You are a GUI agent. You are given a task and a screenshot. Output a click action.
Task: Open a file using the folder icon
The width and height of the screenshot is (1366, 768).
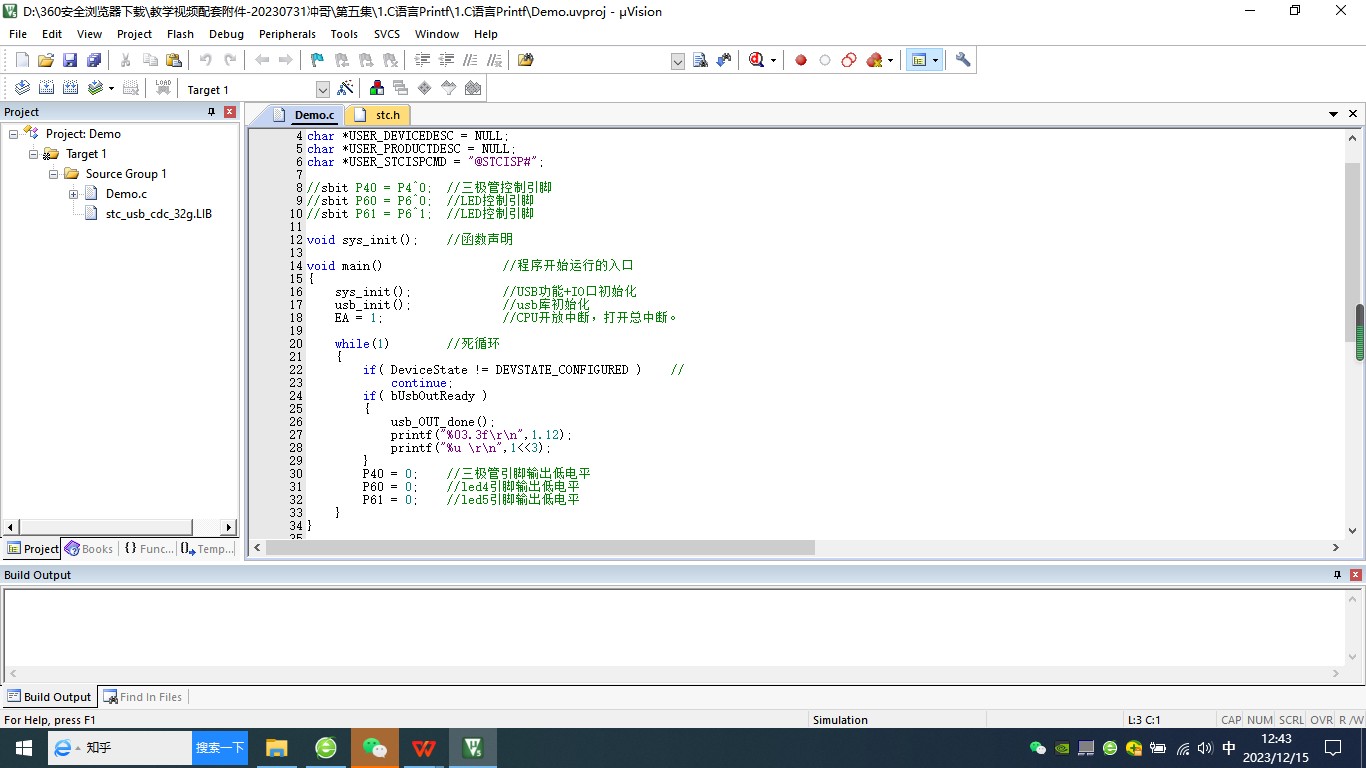(46, 60)
